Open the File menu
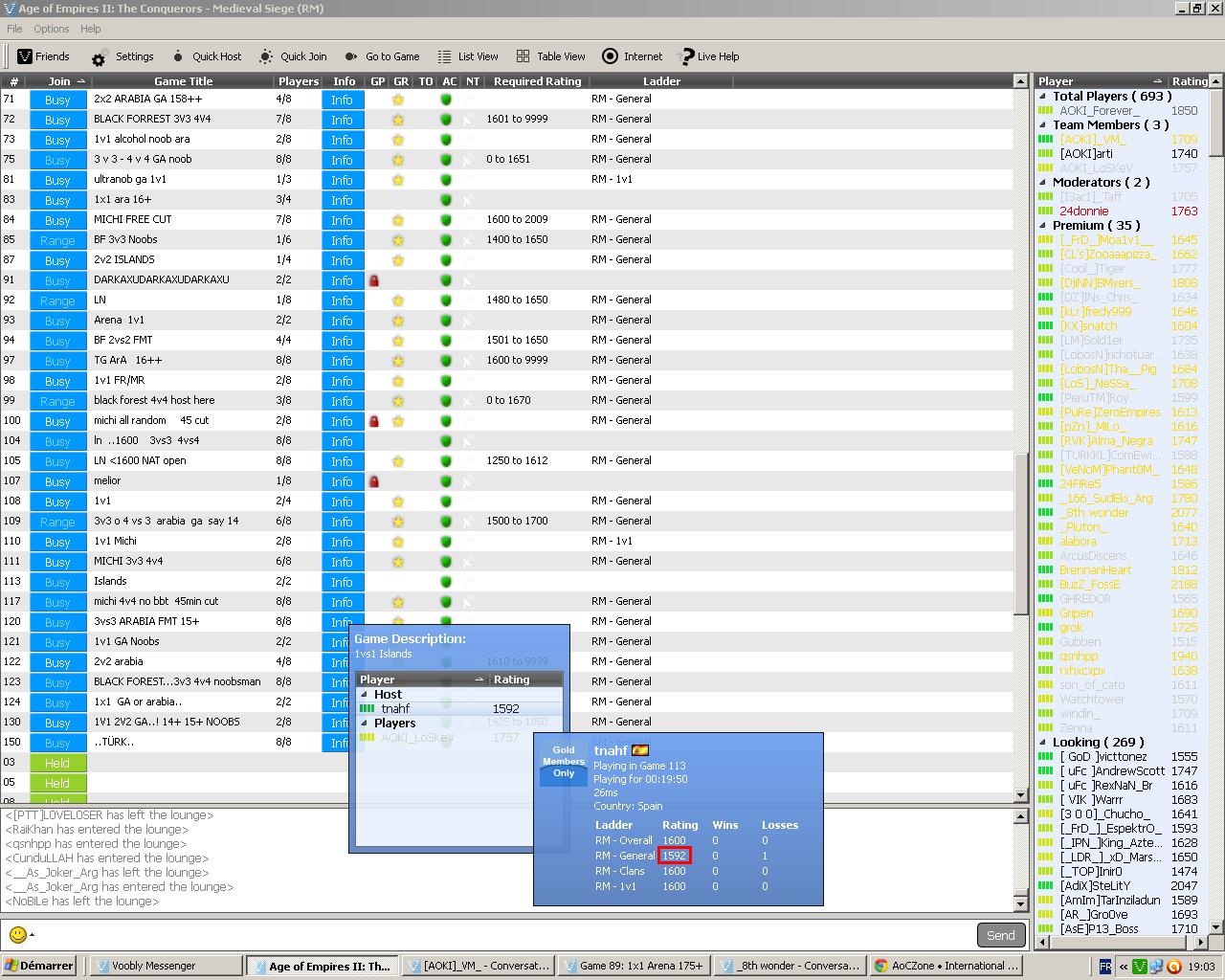The image size is (1225, 980). click(14, 29)
